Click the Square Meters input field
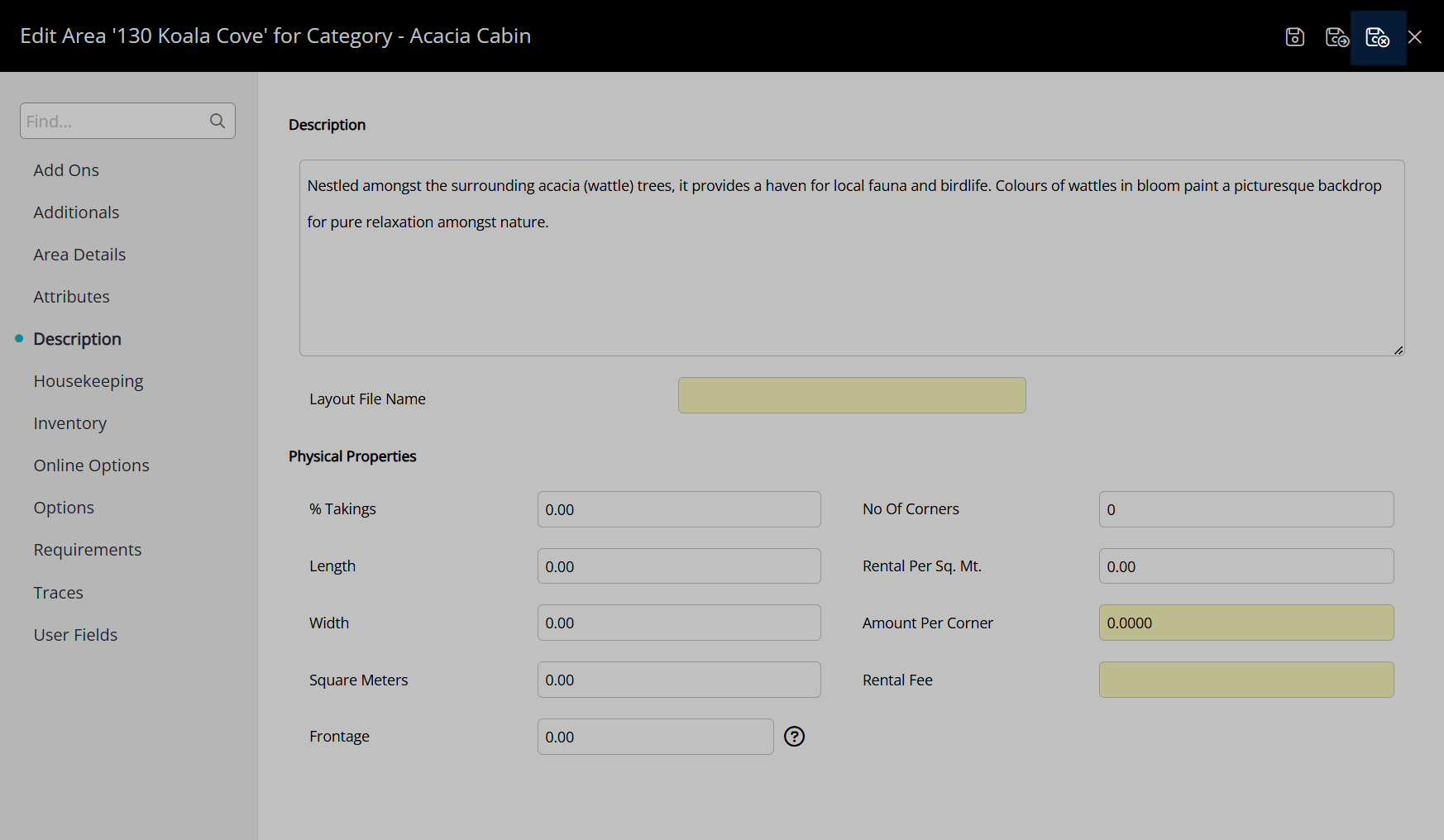Viewport: 1444px width, 840px height. pyautogui.click(x=679, y=680)
